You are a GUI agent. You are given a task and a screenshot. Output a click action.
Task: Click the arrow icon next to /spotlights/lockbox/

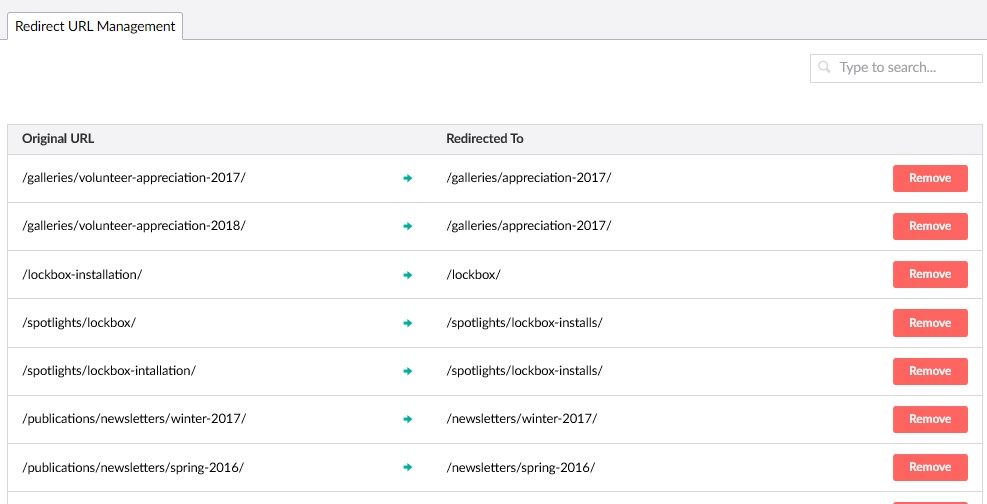point(407,323)
